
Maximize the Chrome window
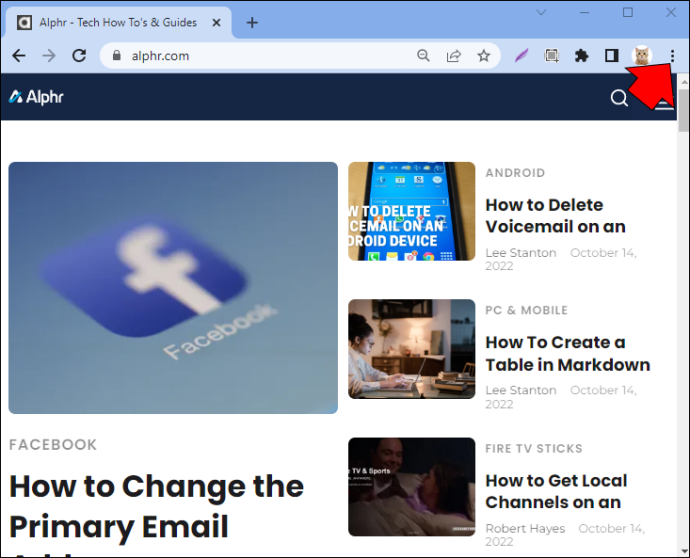coord(628,12)
